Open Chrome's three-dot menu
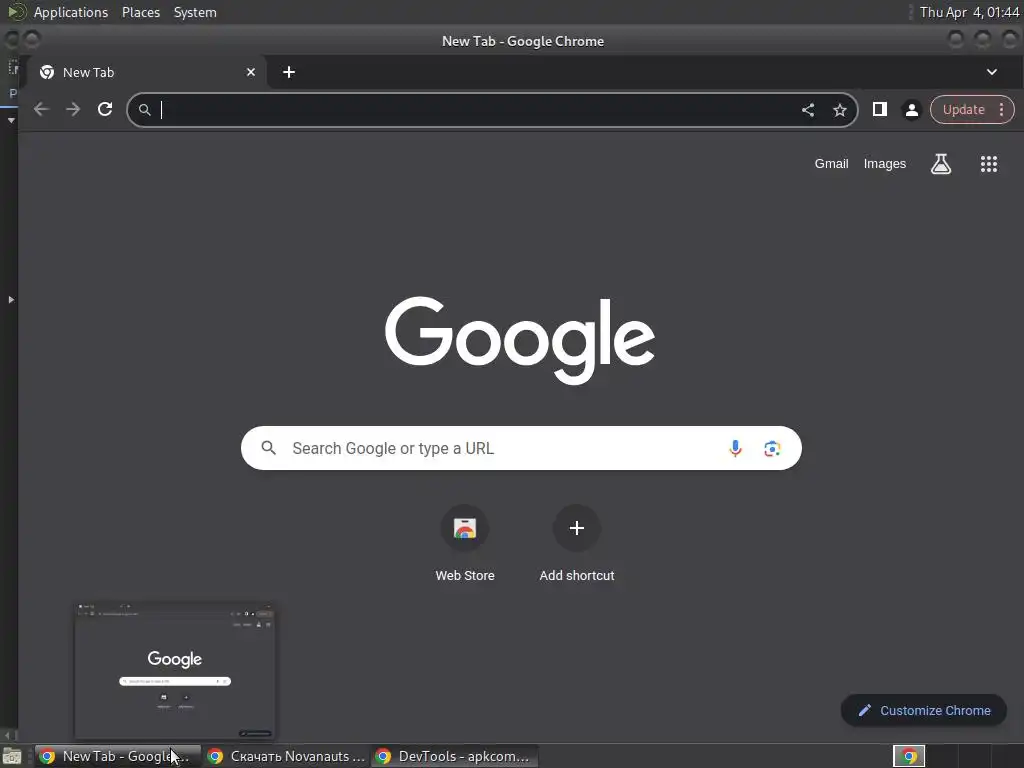1024x768 pixels. click(1002, 110)
